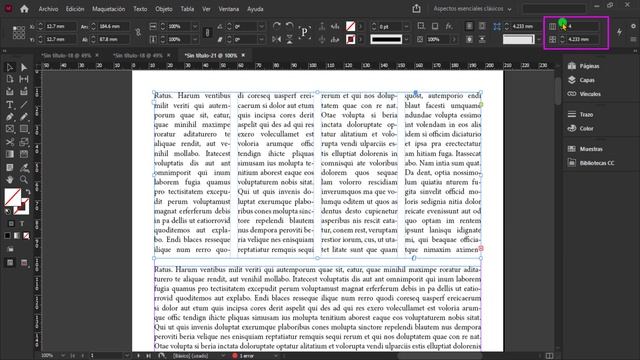Click the Home icon
This screenshot has width=640, height=360.
point(24,9)
